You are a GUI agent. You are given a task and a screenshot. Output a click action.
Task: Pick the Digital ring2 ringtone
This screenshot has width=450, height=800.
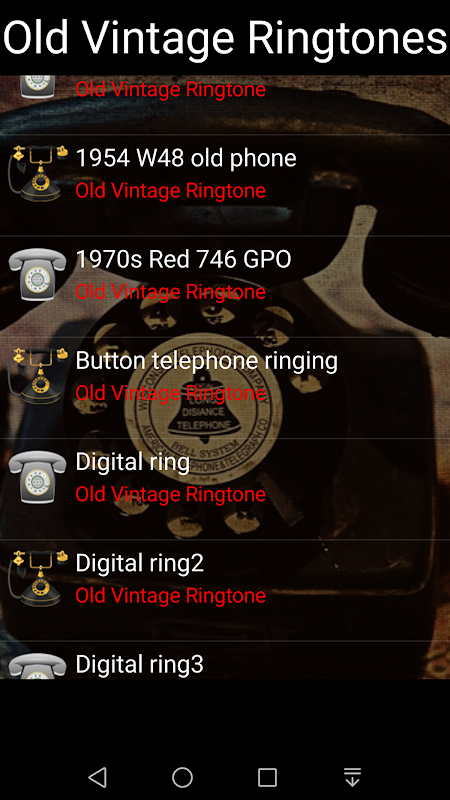click(225, 590)
